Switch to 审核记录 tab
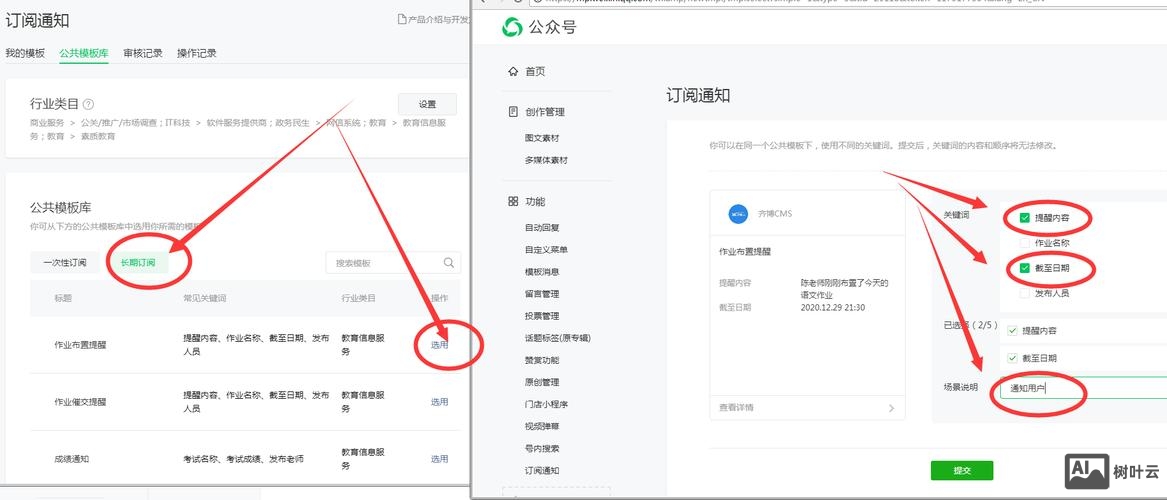 pyautogui.click(x=143, y=53)
